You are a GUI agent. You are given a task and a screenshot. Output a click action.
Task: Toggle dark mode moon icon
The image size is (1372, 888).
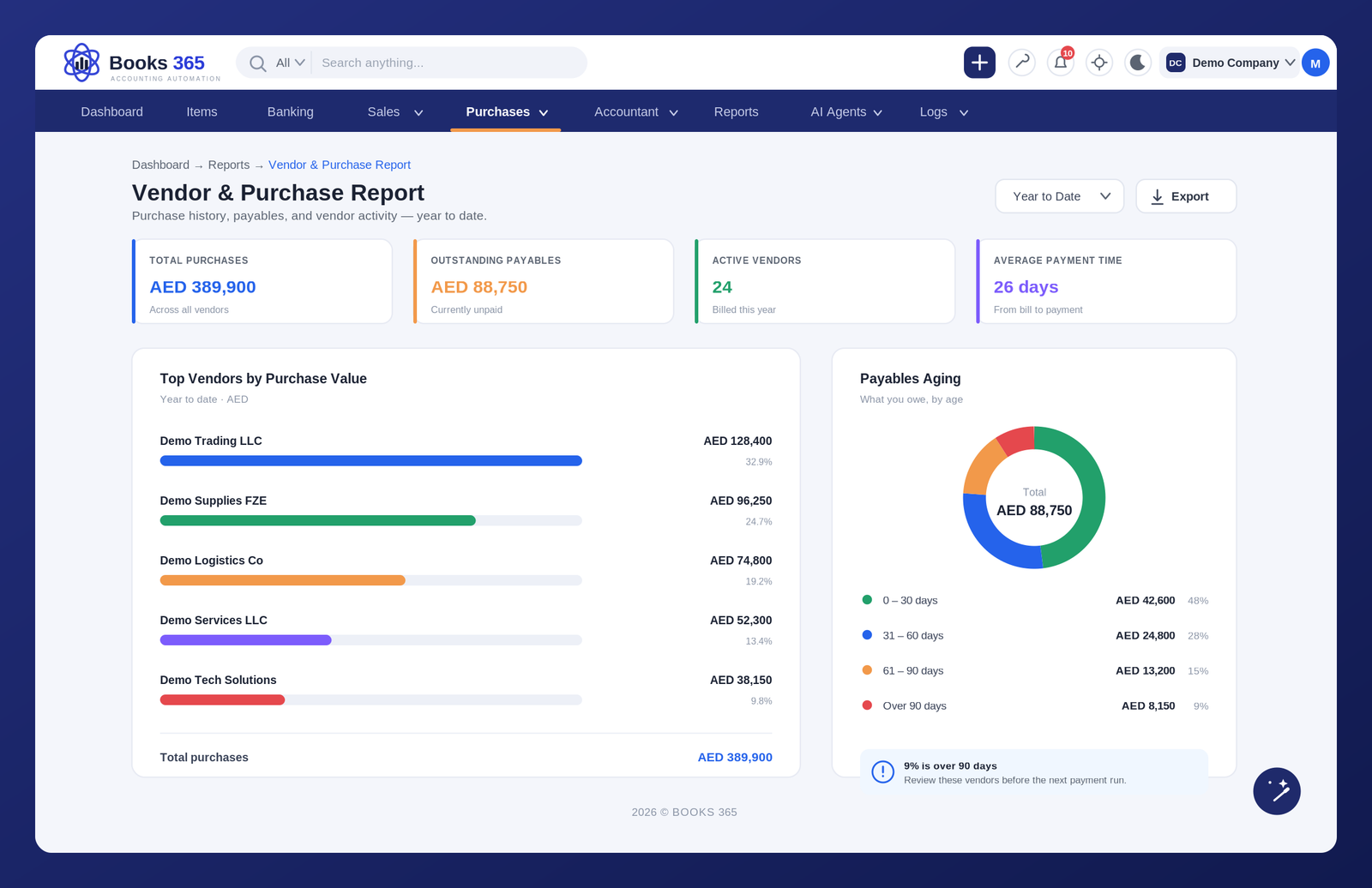coord(1138,63)
